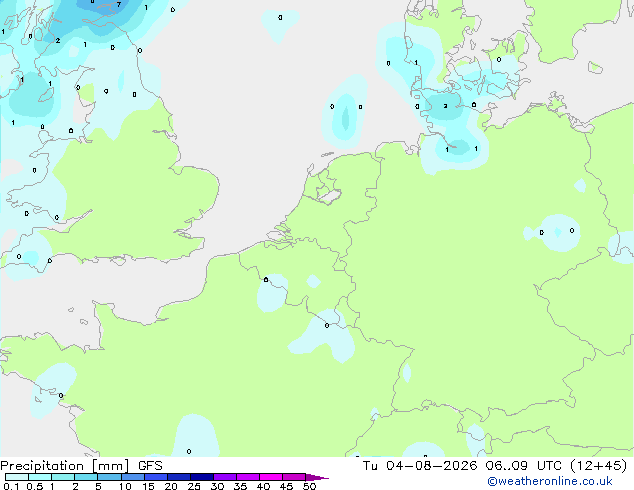Click the 30–35 mm purple legend swatch
The height and width of the screenshot is (490, 634).
pyautogui.click(x=225, y=477)
